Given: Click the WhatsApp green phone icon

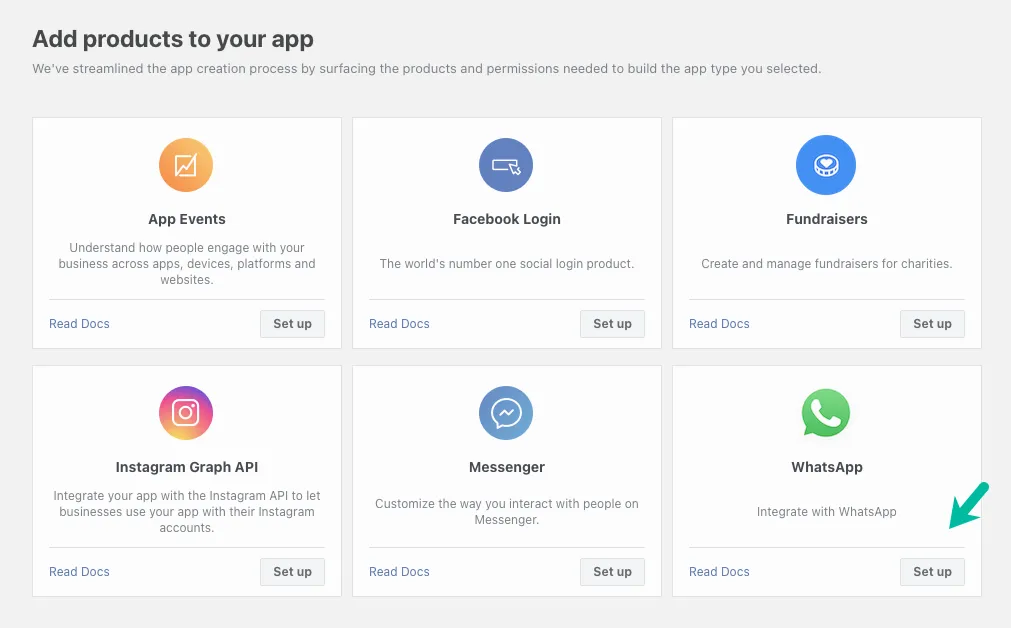Looking at the screenshot, I should pos(826,413).
